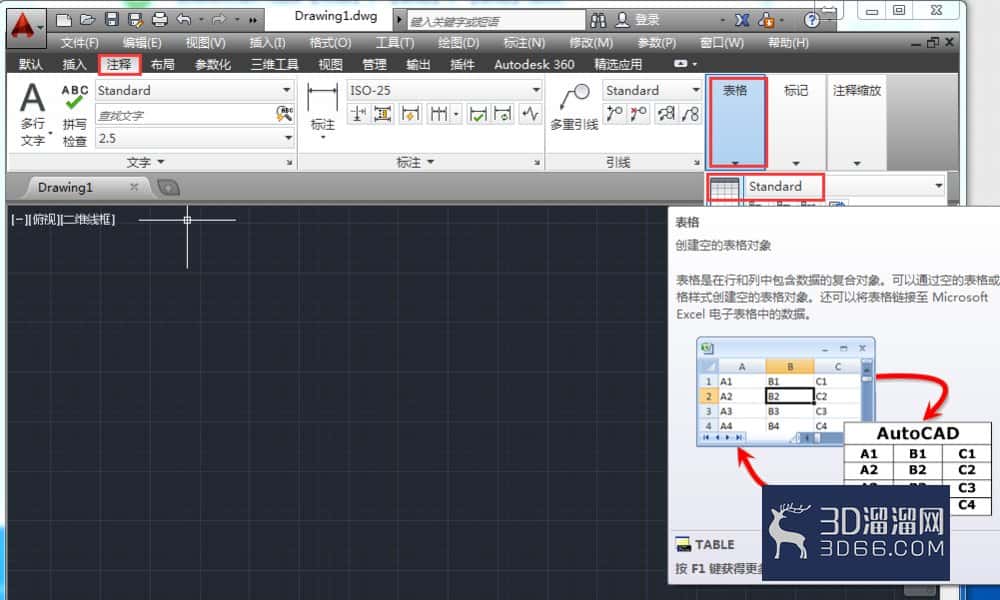This screenshot has height=600, width=1000.
Task: Open the 编辑(E) menu
Action: 142,43
